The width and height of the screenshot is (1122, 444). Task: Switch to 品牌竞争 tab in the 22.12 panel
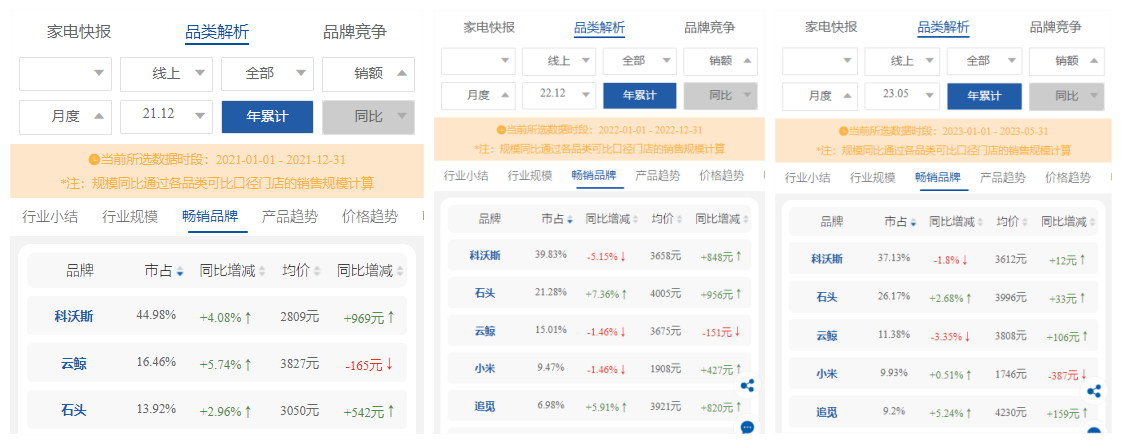click(709, 28)
